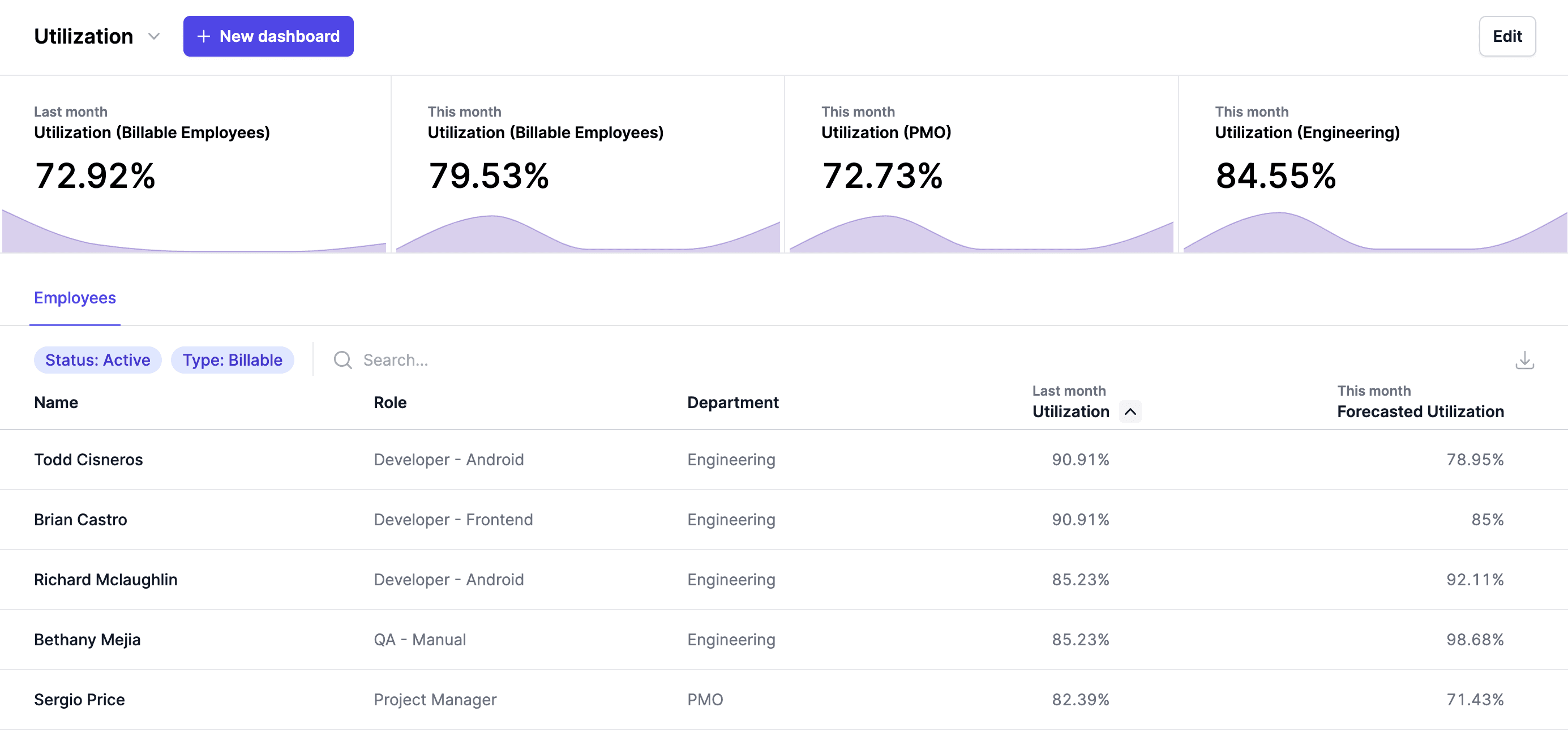Click the download export icon
1568x737 pixels.
pyautogui.click(x=1524, y=359)
